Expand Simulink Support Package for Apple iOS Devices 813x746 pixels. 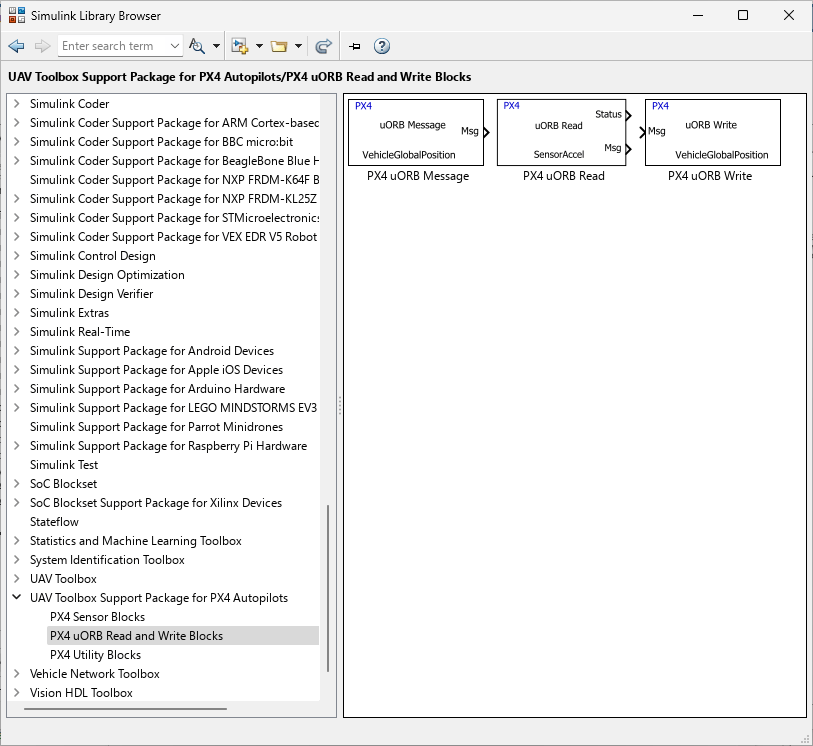(x=17, y=370)
